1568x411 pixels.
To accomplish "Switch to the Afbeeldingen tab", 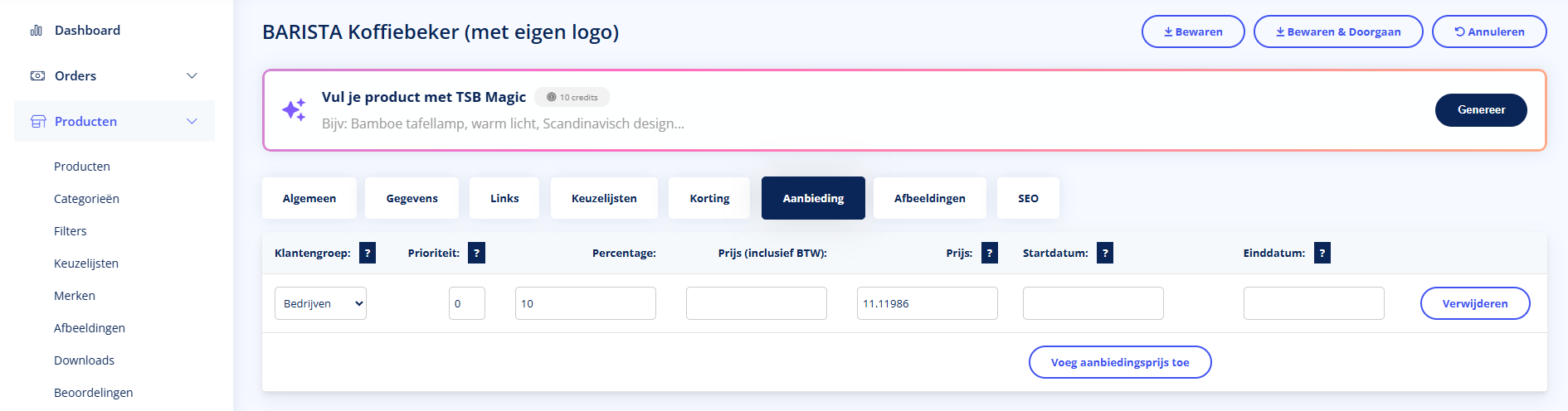I will point(929,199).
